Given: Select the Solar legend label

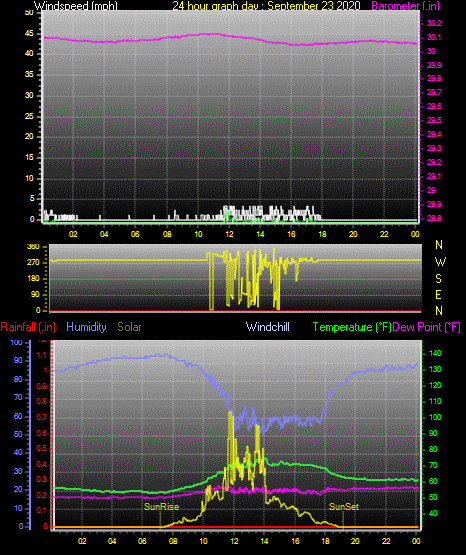Looking at the screenshot, I should (130, 327).
